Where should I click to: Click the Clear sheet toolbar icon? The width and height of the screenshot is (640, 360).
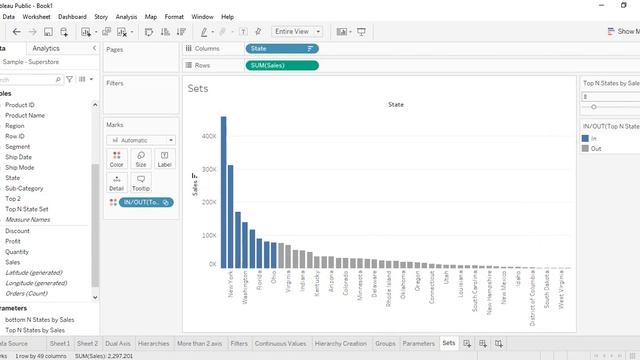(122, 32)
